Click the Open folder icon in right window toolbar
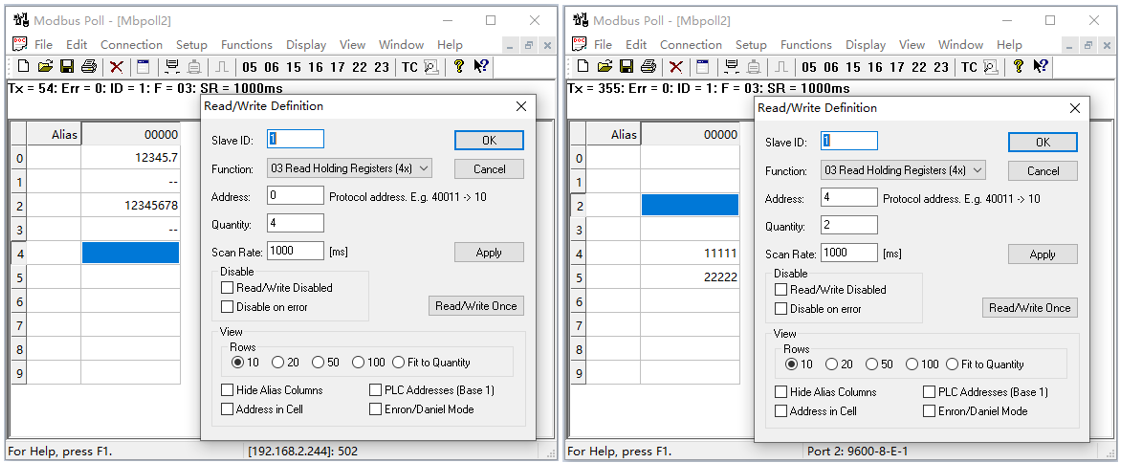 tap(604, 67)
